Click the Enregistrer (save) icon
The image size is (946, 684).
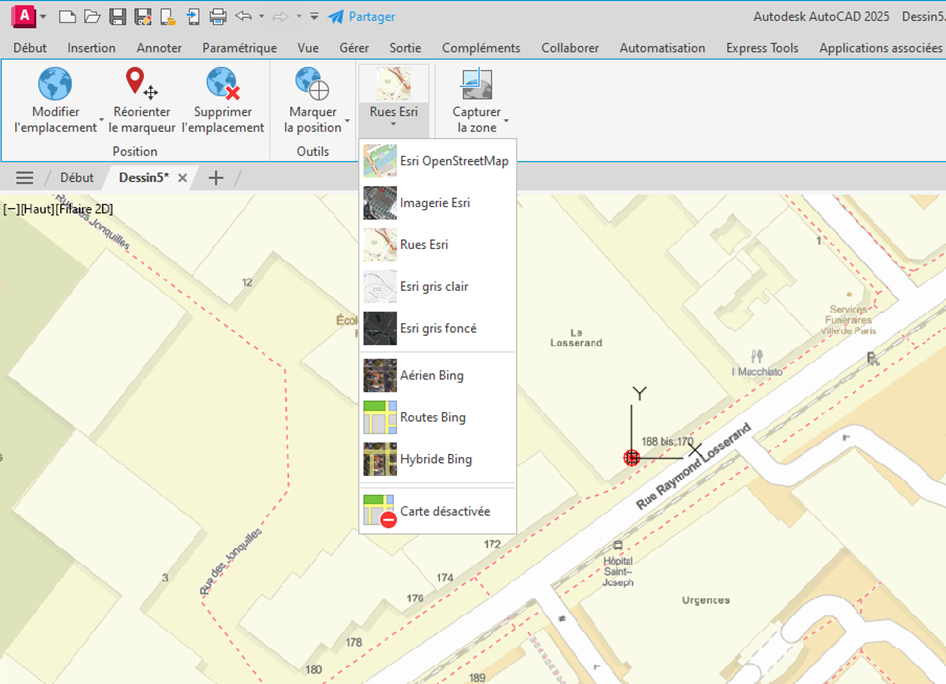[116, 15]
